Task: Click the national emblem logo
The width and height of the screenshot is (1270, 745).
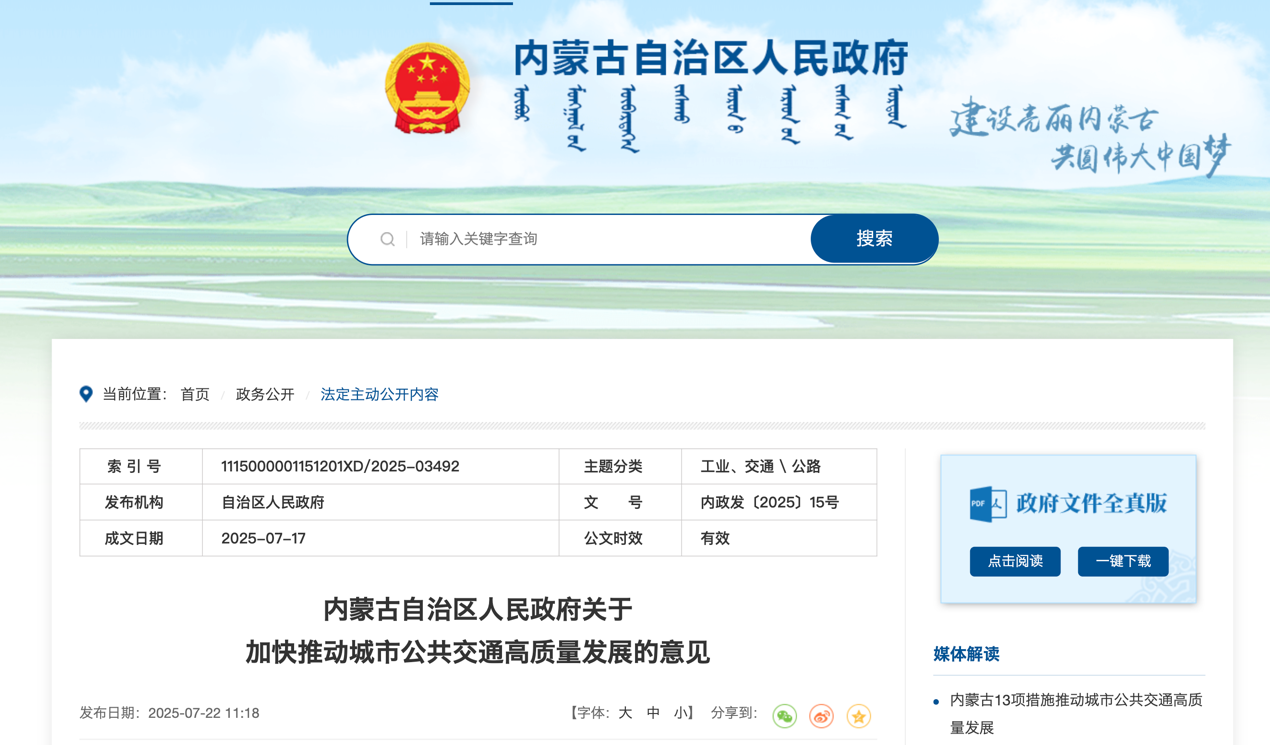Action: 427,90
